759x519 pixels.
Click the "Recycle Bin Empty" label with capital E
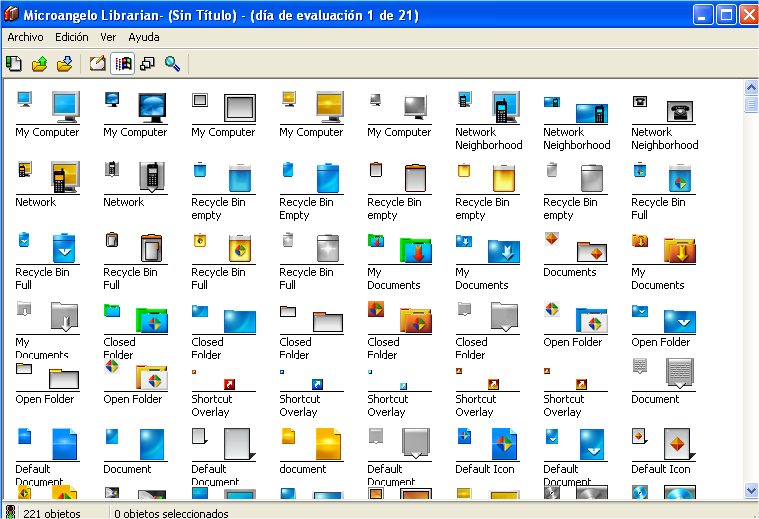[x=306, y=209]
